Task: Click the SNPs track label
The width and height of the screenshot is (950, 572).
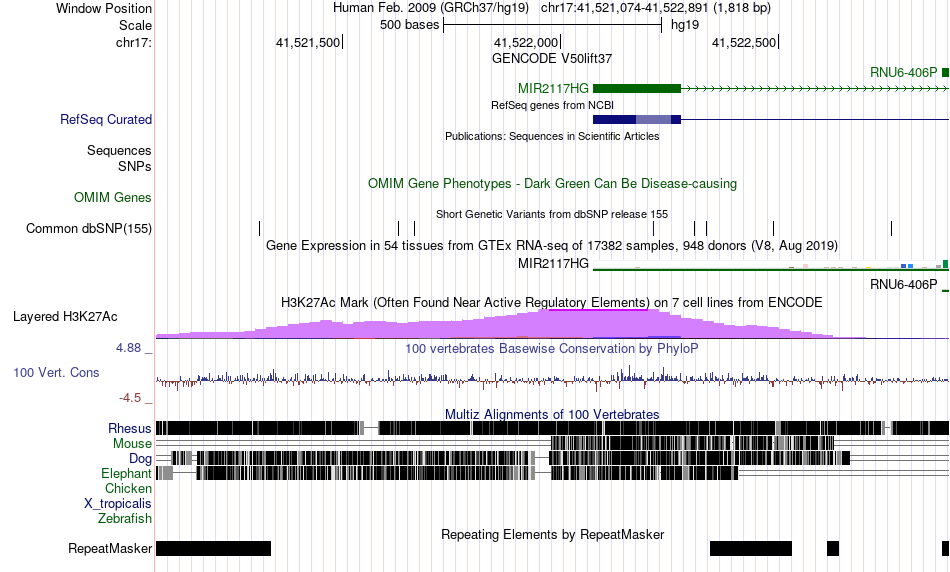Action: click(135, 166)
